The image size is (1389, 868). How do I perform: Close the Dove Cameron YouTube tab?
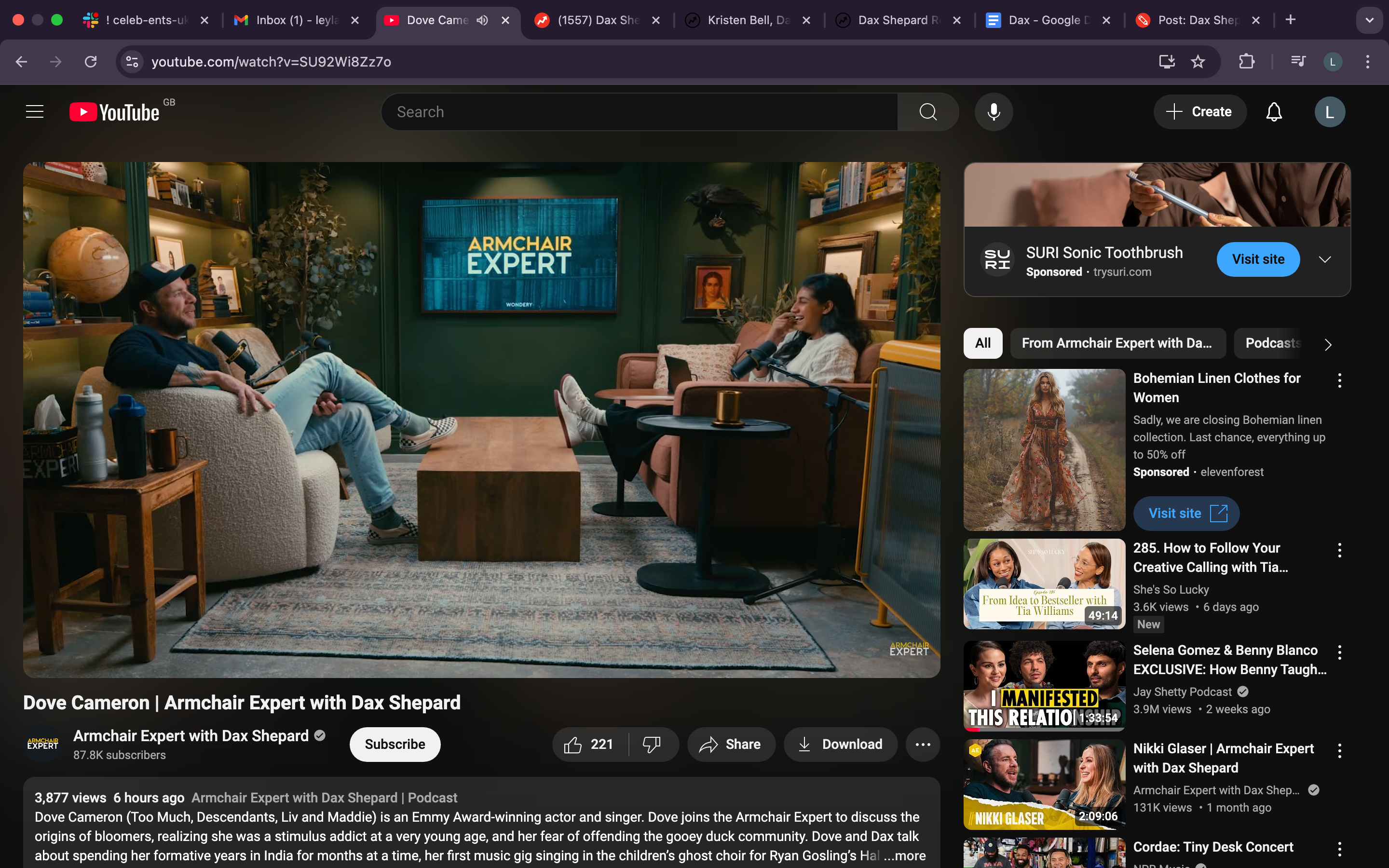click(x=505, y=20)
